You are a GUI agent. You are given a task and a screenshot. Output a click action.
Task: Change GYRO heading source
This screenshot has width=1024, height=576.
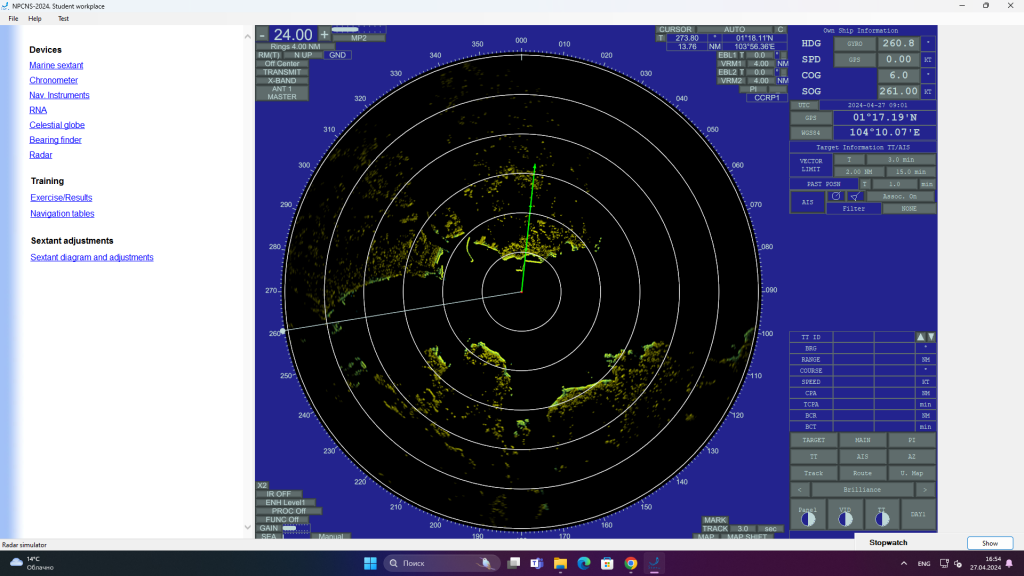click(x=854, y=43)
